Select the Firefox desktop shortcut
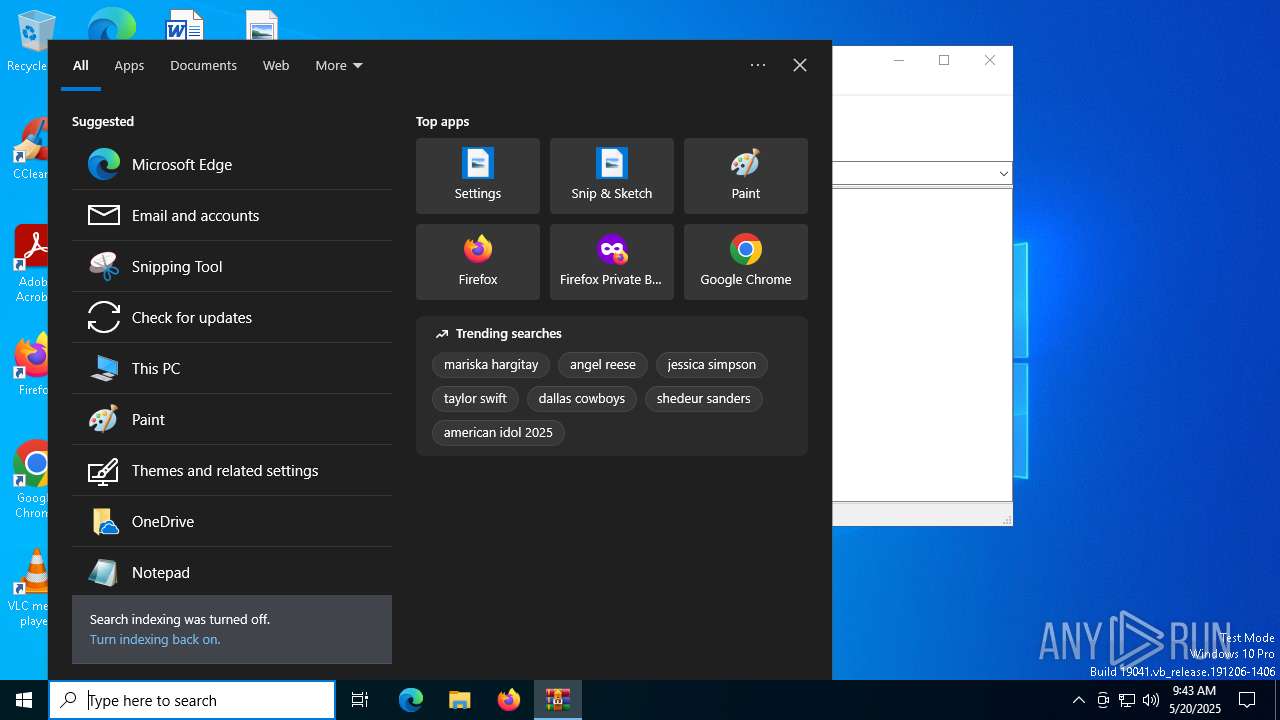This screenshot has width=1280, height=720. pos(30,366)
